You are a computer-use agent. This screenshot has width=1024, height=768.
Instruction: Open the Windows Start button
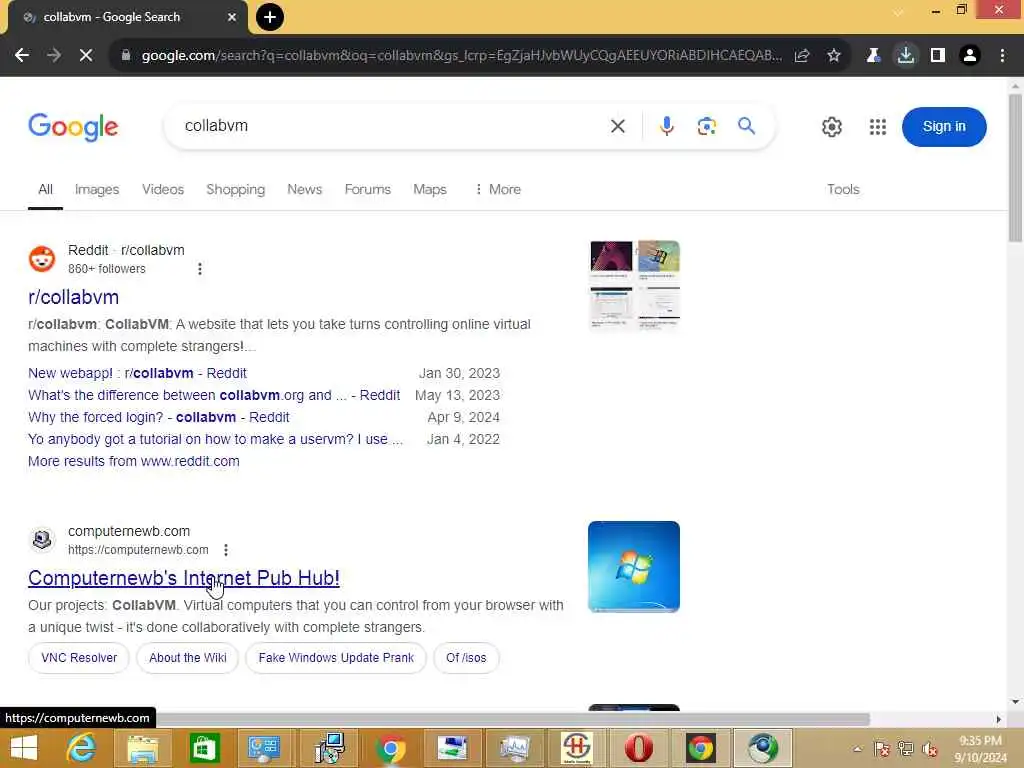(24, 748)
